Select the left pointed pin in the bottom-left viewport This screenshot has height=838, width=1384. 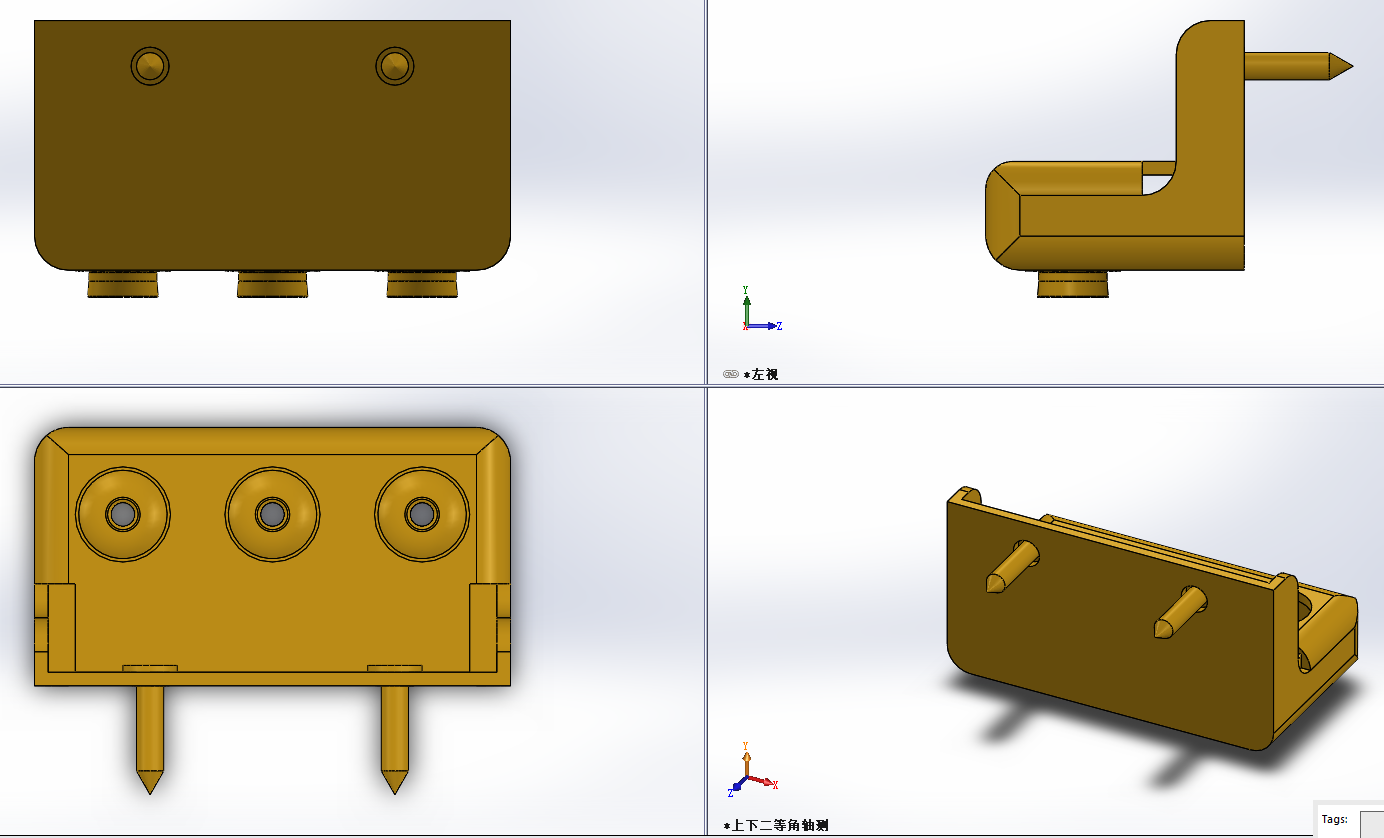[150, 739]
